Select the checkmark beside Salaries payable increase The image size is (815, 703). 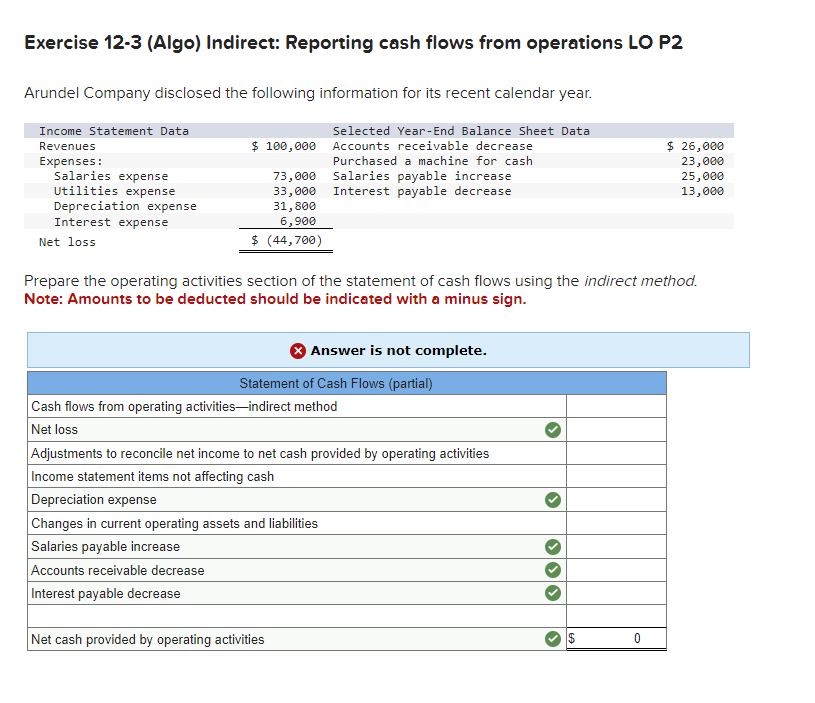[x=553, y=546]
